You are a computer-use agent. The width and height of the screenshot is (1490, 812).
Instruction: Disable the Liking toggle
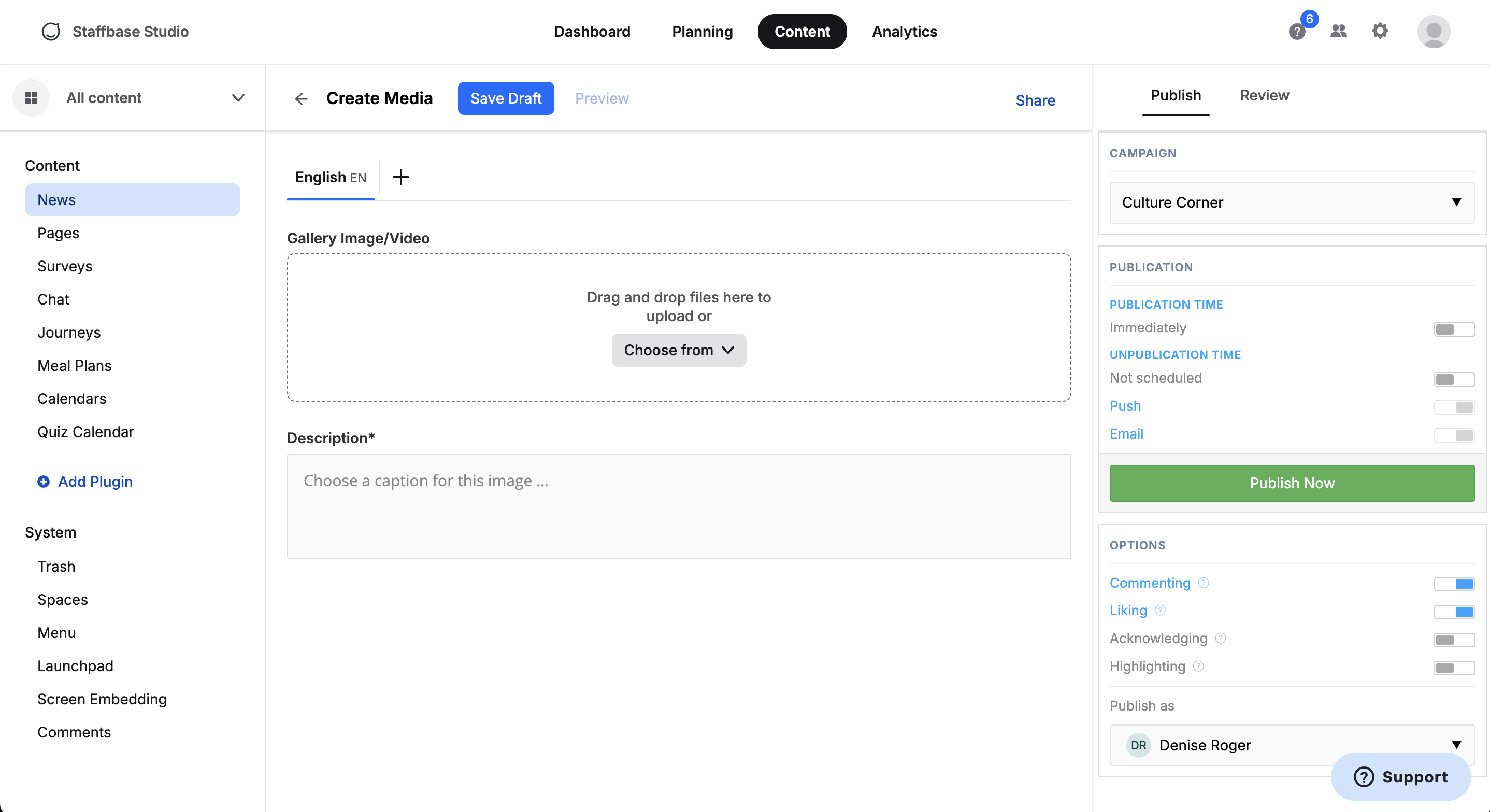pos(1454,612)
